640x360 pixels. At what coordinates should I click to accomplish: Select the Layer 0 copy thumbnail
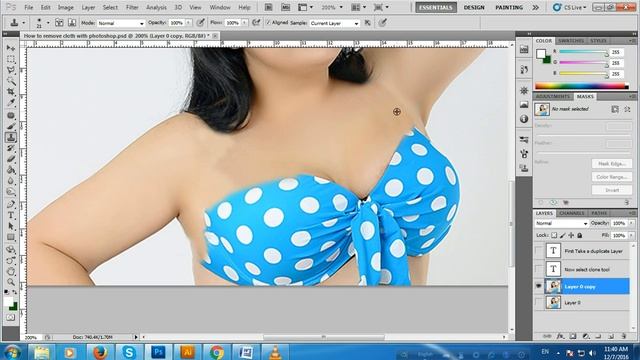(553, 287)
